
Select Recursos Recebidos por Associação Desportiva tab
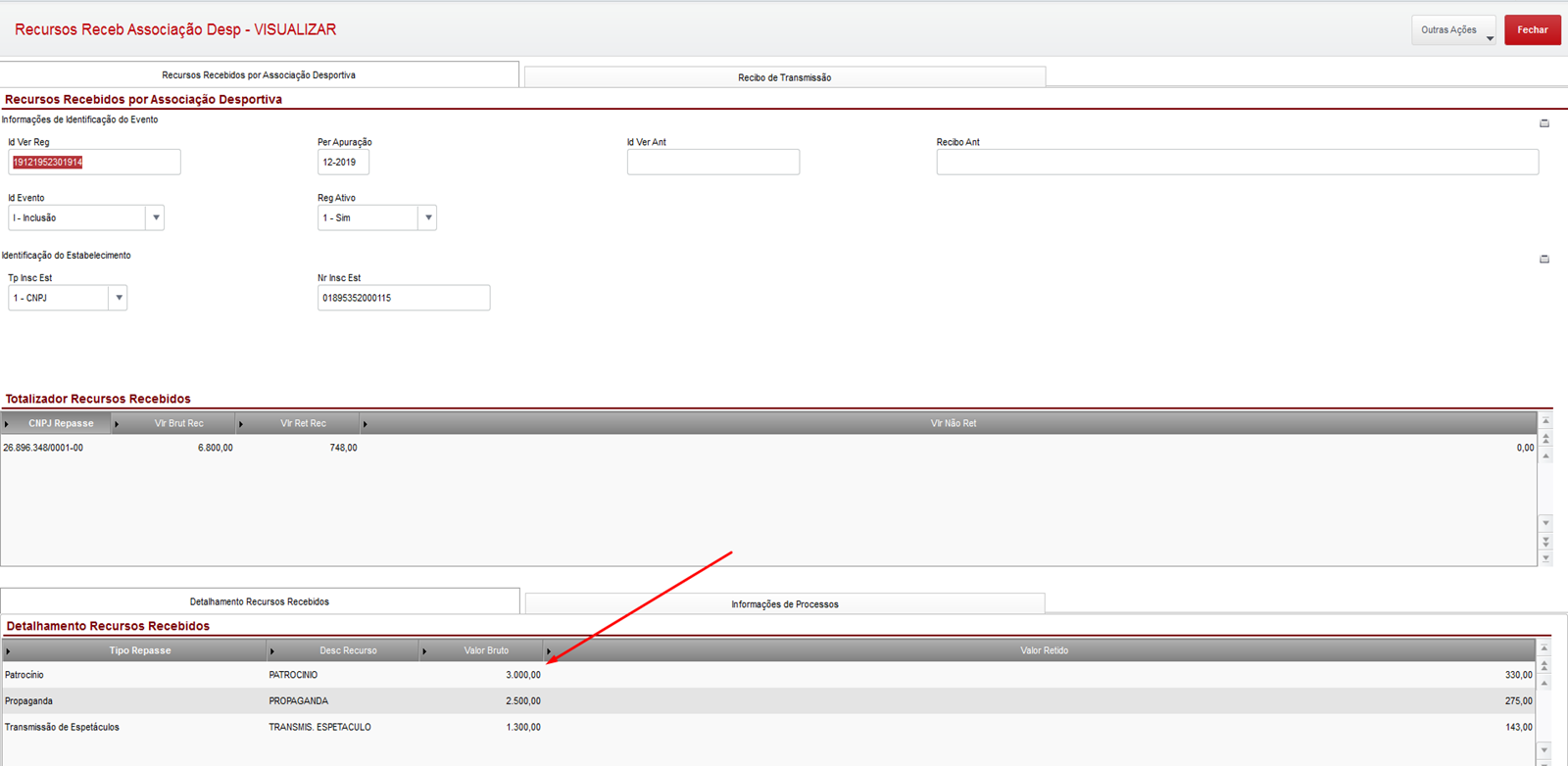[259, 74]
